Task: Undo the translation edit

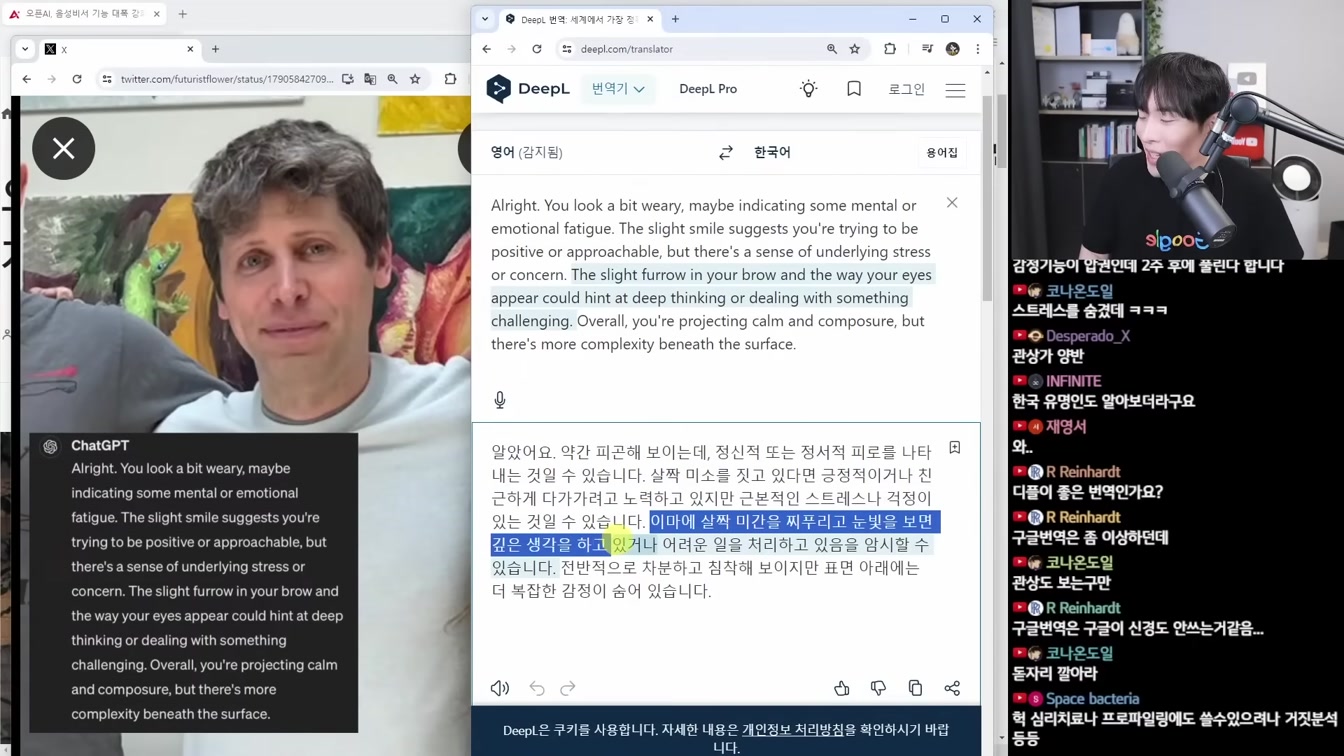Action: coord(537,688)
